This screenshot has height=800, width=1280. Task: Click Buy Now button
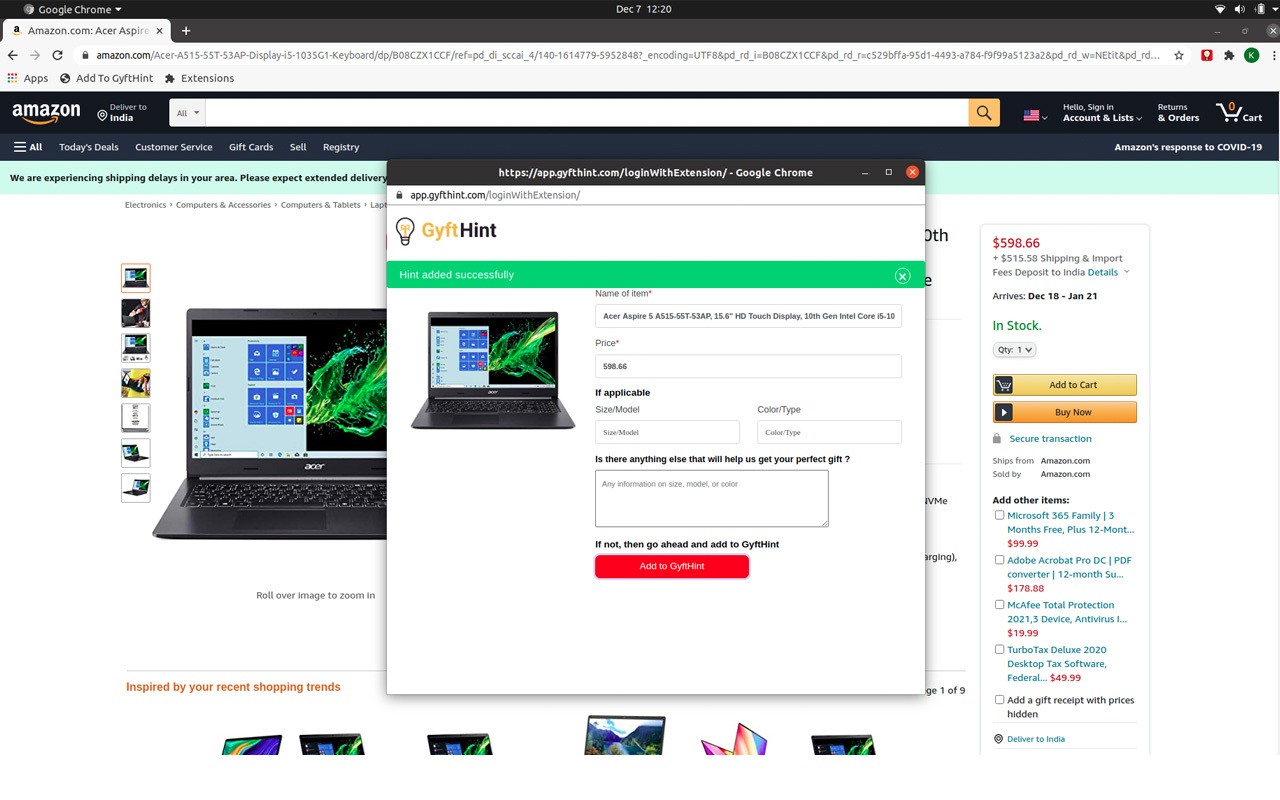pyautogui.click(x=1065, y=412)
